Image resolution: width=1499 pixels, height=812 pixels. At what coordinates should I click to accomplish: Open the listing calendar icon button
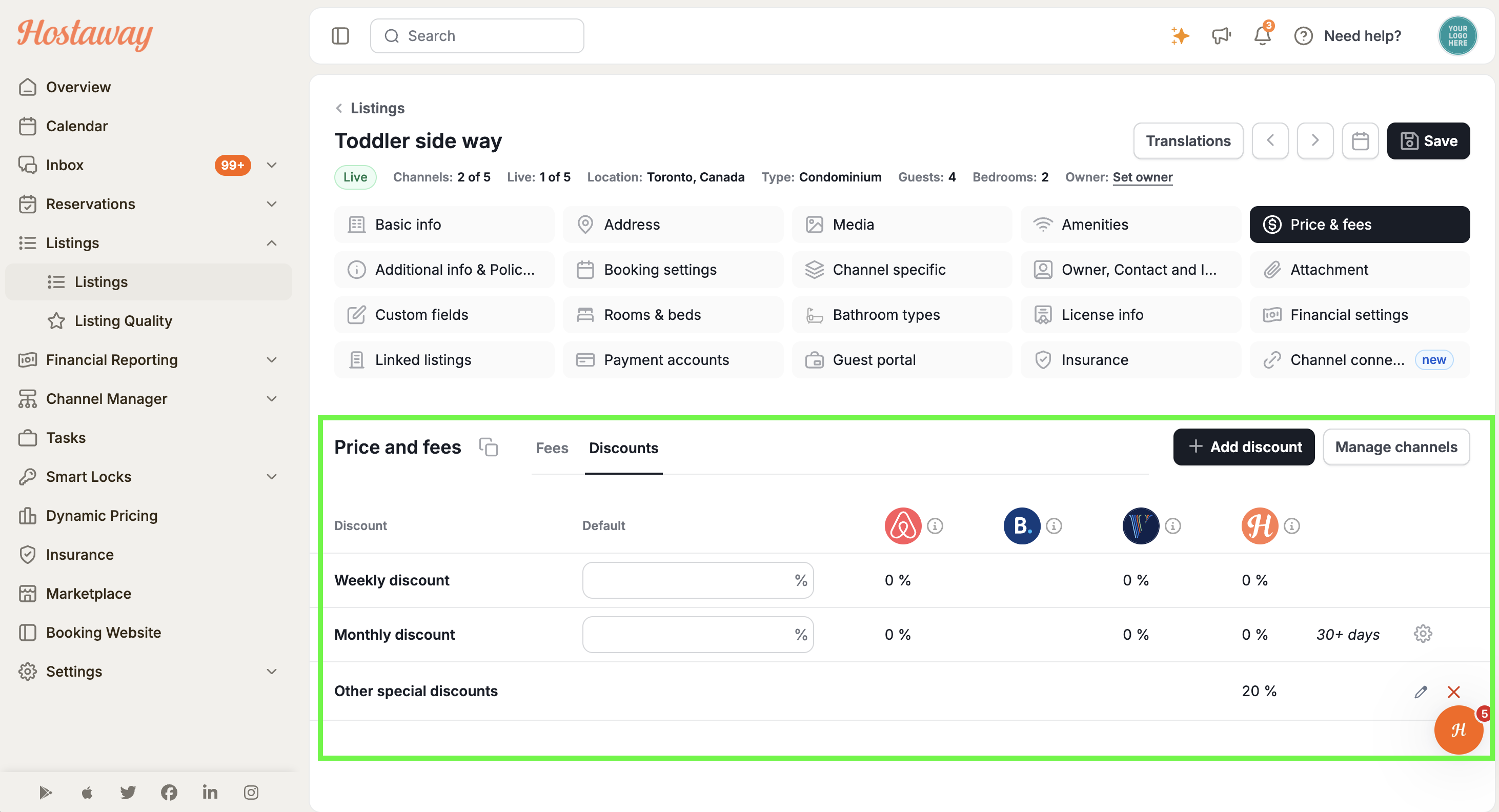tap(1360, 141)
